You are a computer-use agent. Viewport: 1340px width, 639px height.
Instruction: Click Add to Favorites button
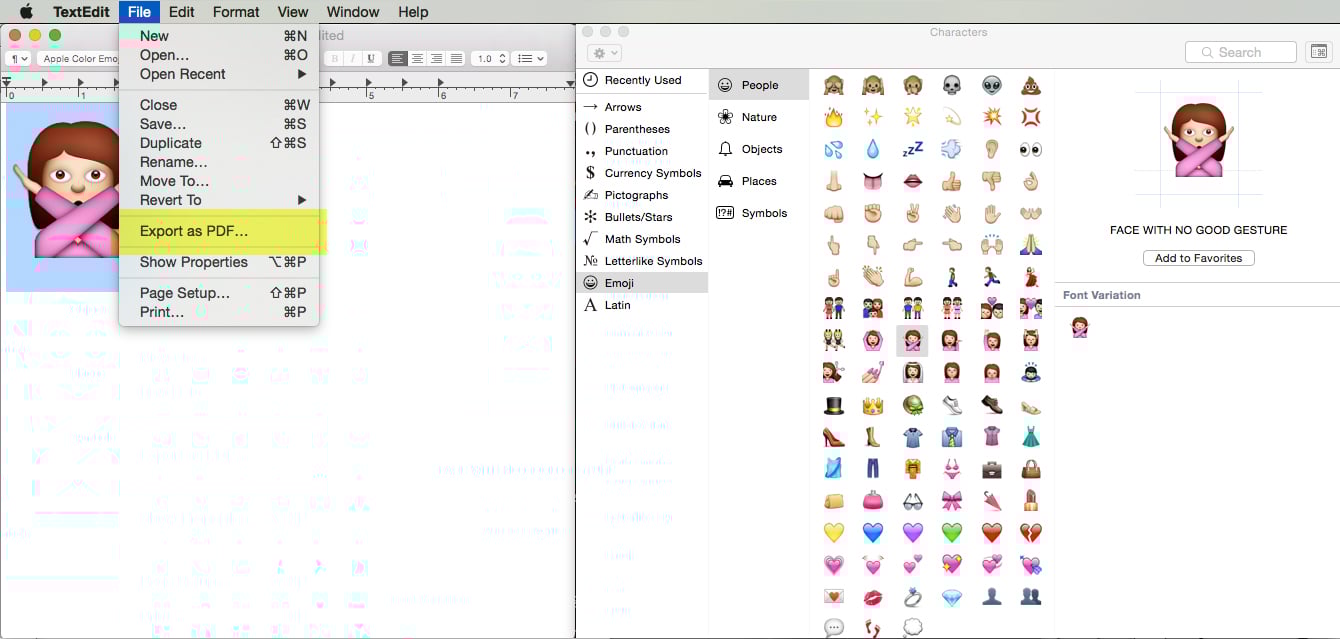coord(1198,258)
